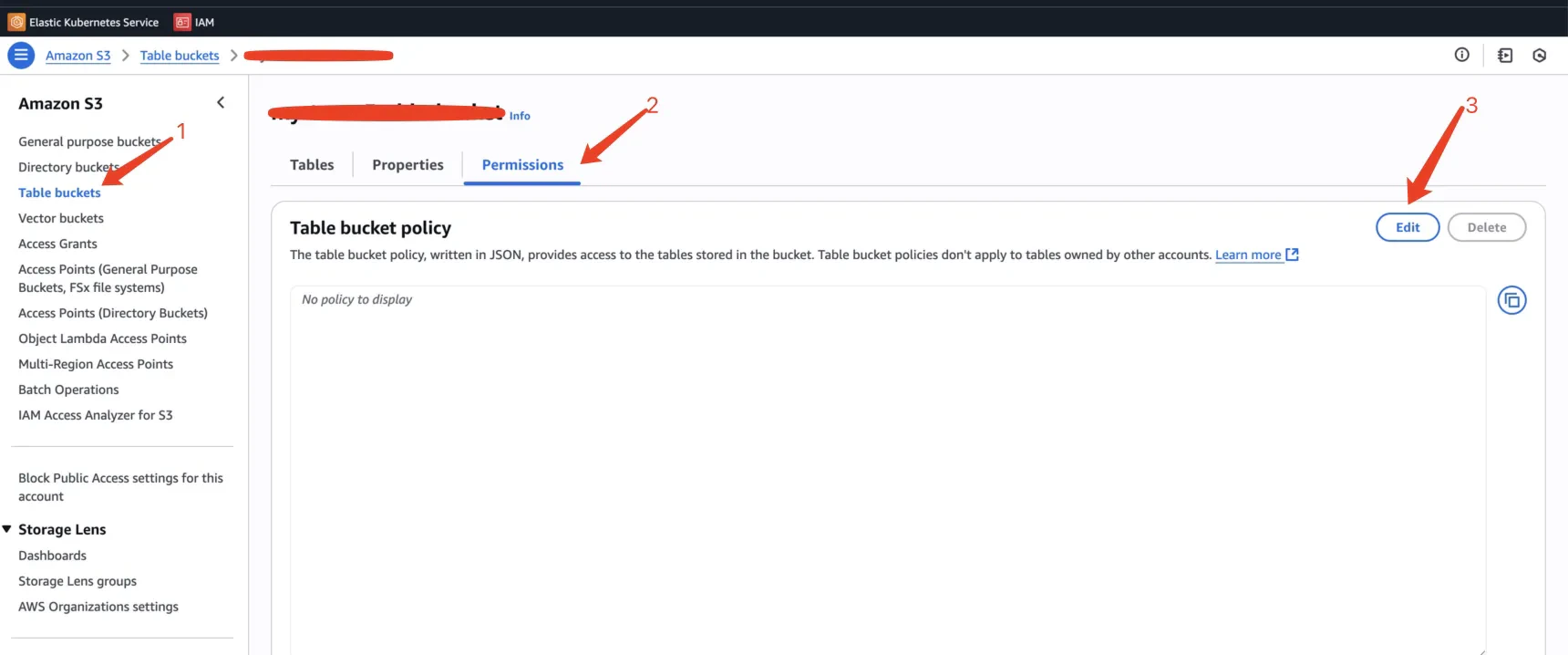Open Access Points (General Purpose Buckets, FSx)
Viewport: 1568px width, 655px height.
[x=108, y=278]
